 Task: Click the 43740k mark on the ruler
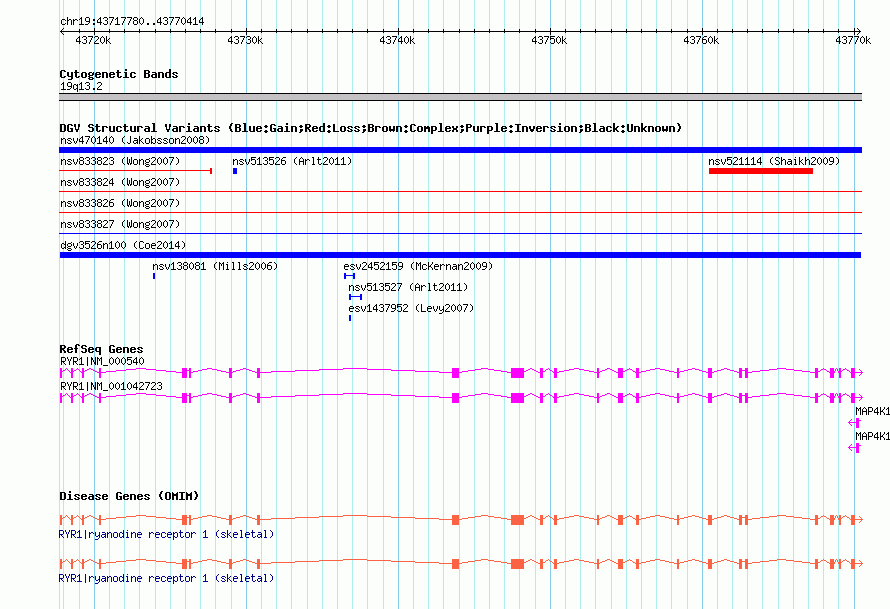click(x=397, y=40)
